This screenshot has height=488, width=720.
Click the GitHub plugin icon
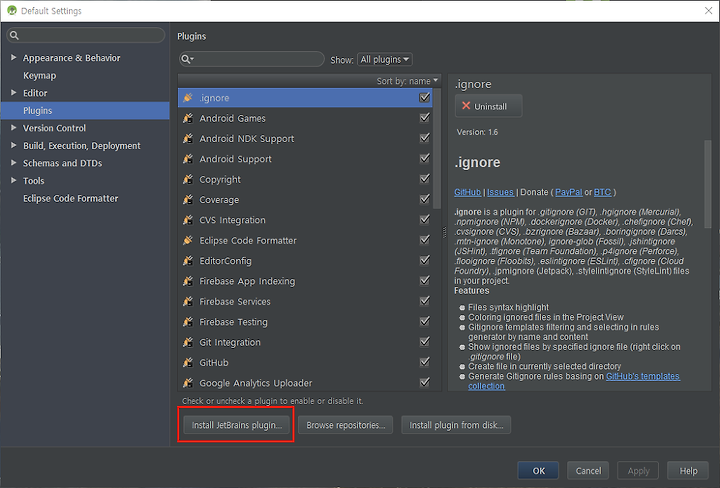188,362
